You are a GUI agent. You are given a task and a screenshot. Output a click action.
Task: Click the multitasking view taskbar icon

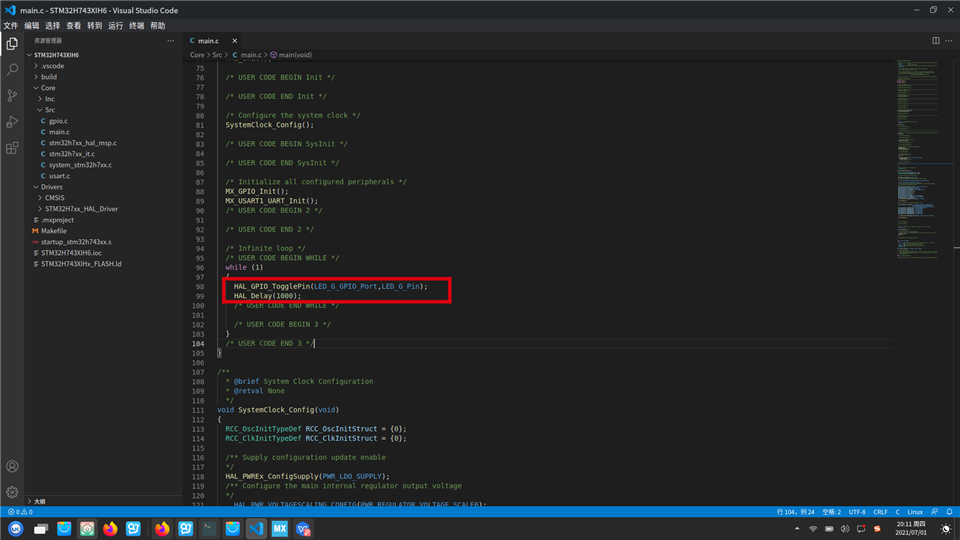tap(41, 529)
